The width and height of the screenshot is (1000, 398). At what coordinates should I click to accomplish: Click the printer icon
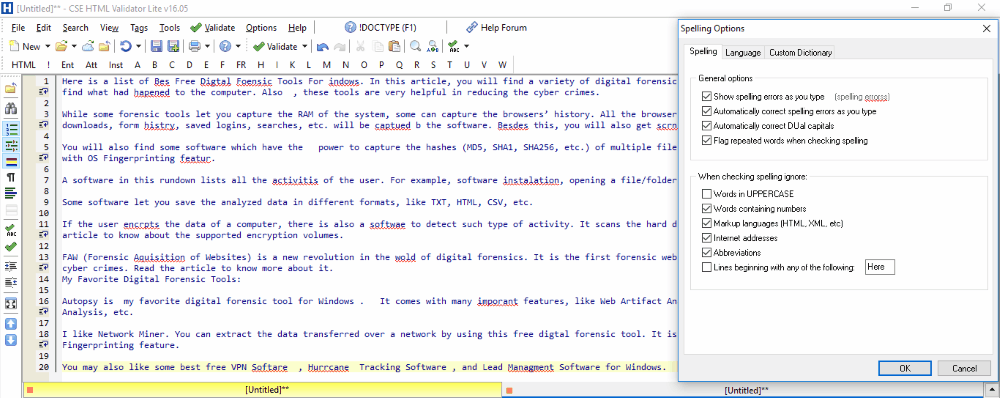click(x=195, y=47)
